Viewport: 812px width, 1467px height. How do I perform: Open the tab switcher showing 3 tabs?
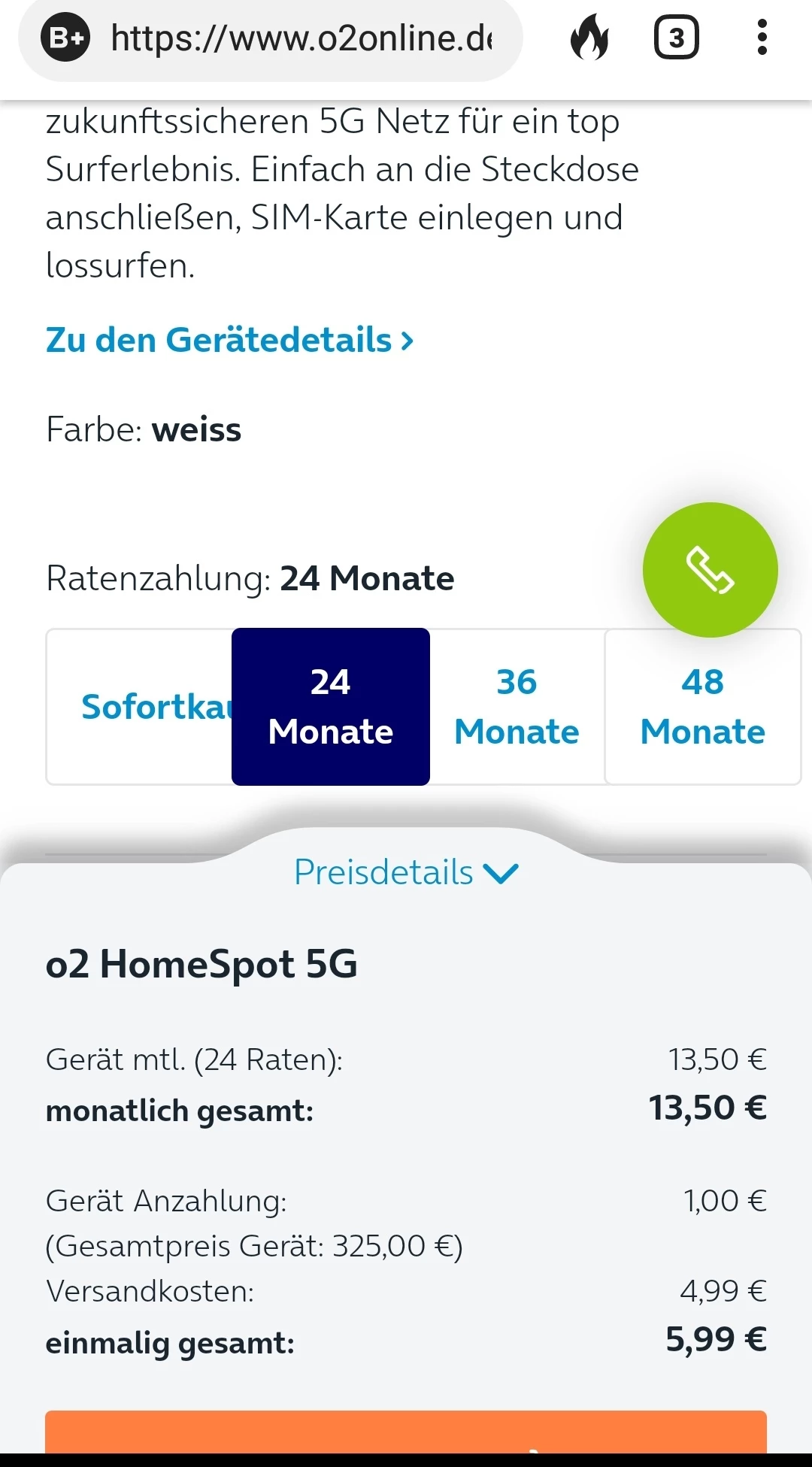tap(676, 38)
